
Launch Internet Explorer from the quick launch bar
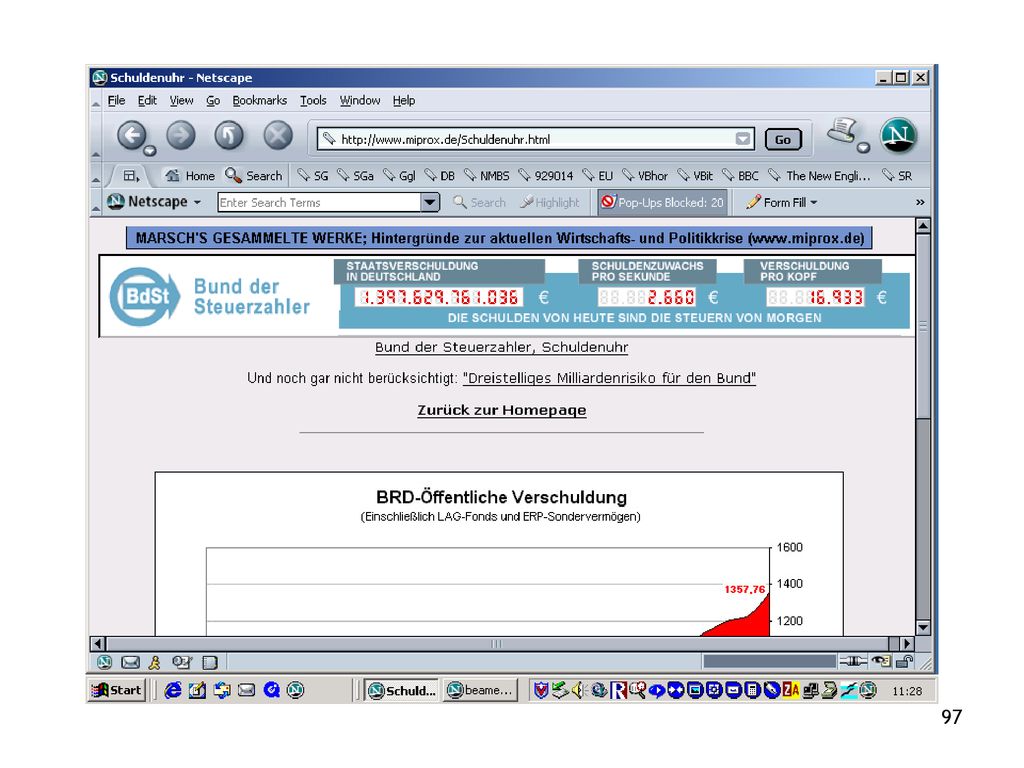click(x=173, y=690)
